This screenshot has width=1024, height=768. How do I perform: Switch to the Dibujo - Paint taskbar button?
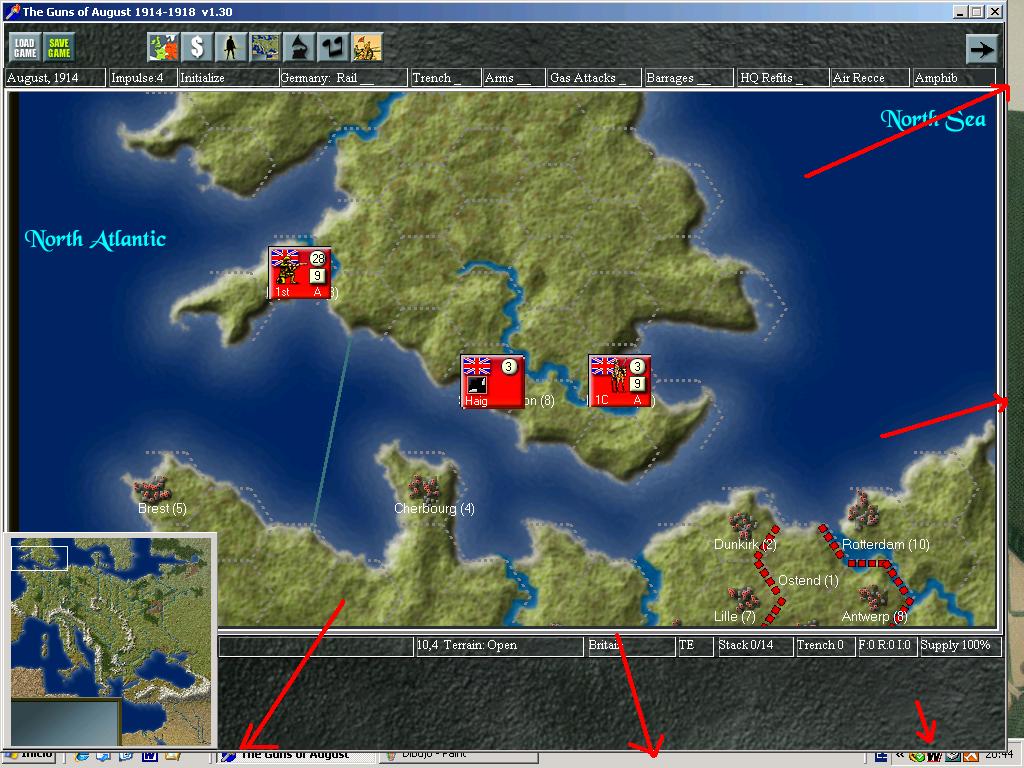pos(458,756)
